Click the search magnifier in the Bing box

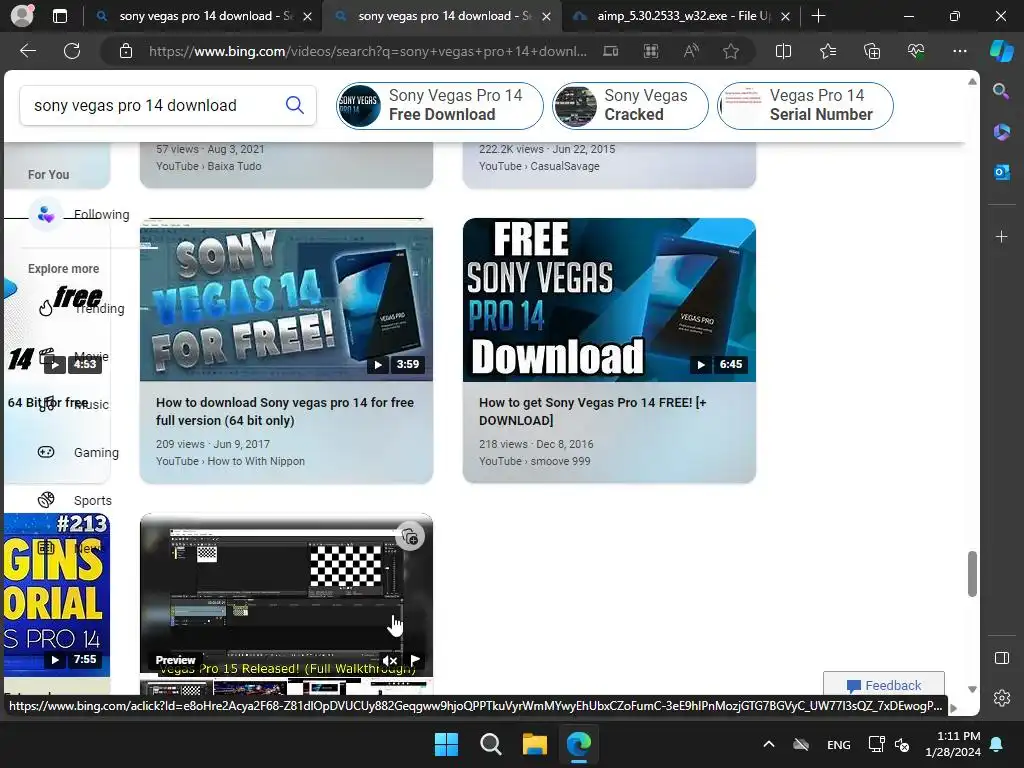(x=295, y=105)
